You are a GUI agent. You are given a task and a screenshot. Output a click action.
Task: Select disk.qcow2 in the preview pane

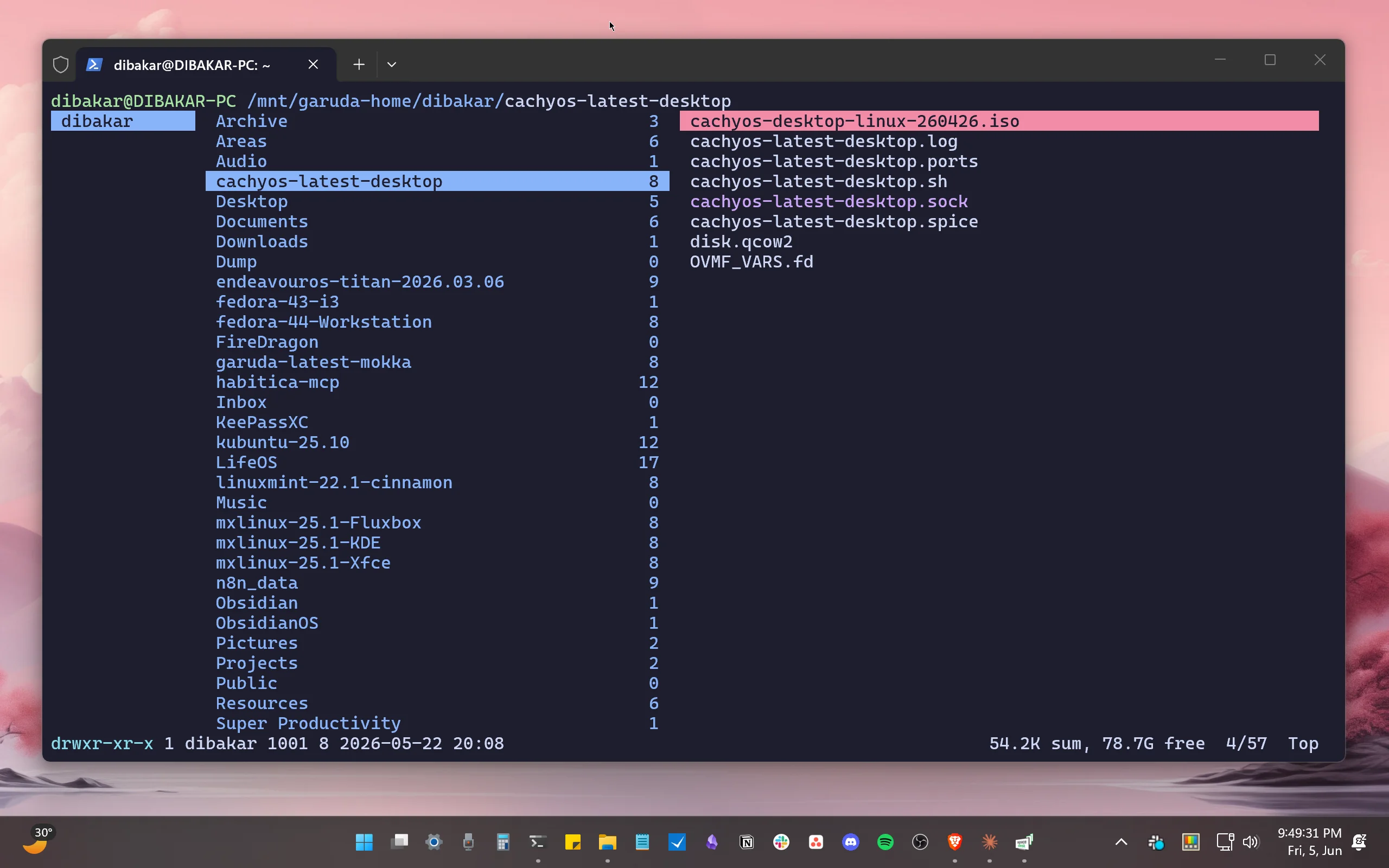[741, 242]
